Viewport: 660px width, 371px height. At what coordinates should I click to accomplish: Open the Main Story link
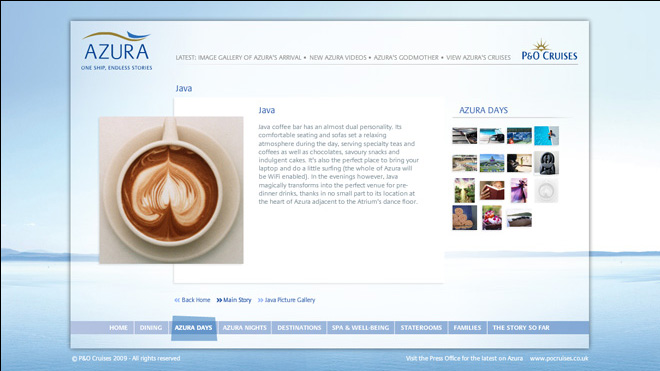(234, 300)
